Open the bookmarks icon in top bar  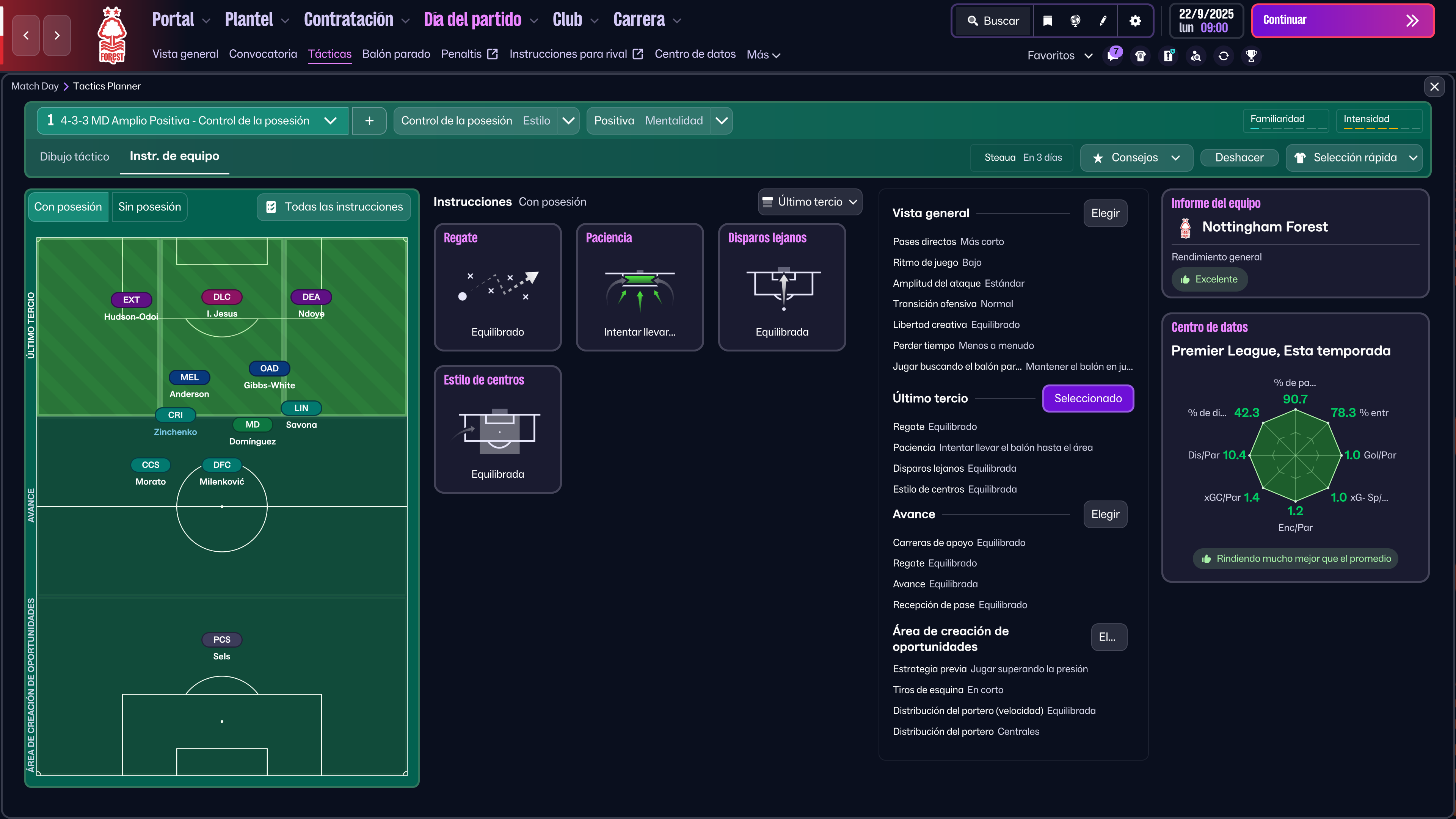1047,21
